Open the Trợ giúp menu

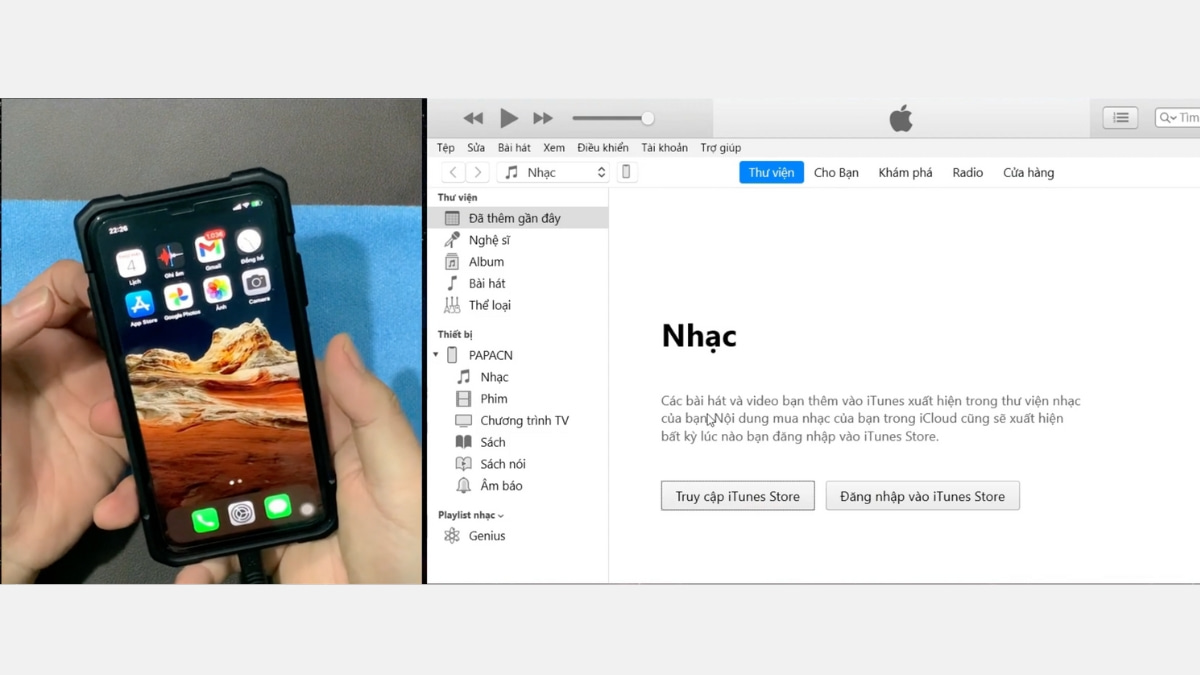[721, 148]
